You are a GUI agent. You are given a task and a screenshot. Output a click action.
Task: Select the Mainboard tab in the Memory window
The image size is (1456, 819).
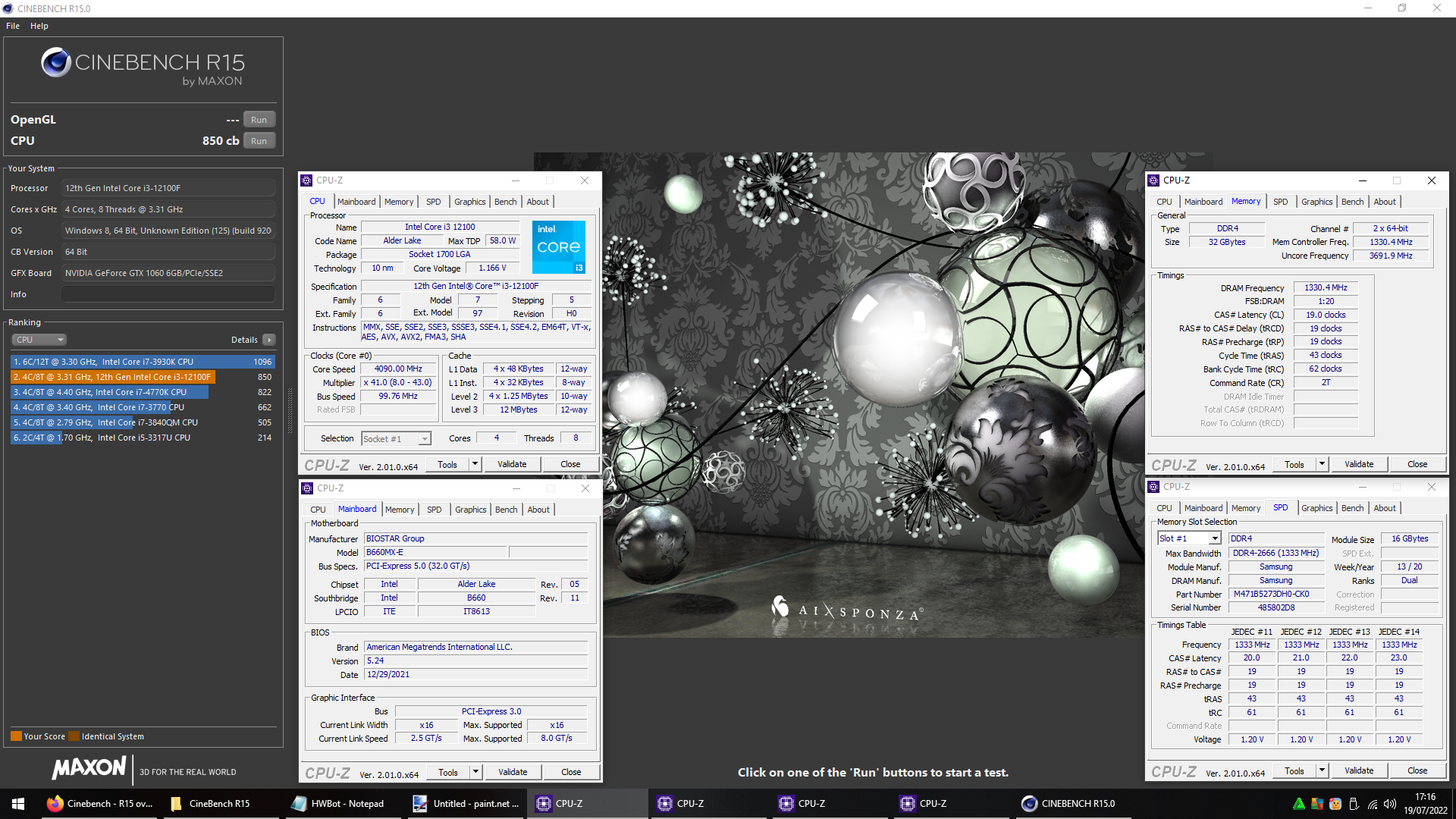[1203, 202]
